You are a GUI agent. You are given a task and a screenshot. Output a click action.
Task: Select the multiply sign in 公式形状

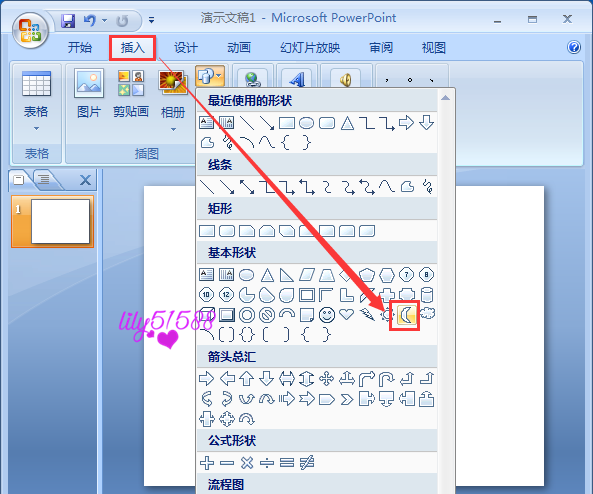pyautogui.click(x=247, y=463)
